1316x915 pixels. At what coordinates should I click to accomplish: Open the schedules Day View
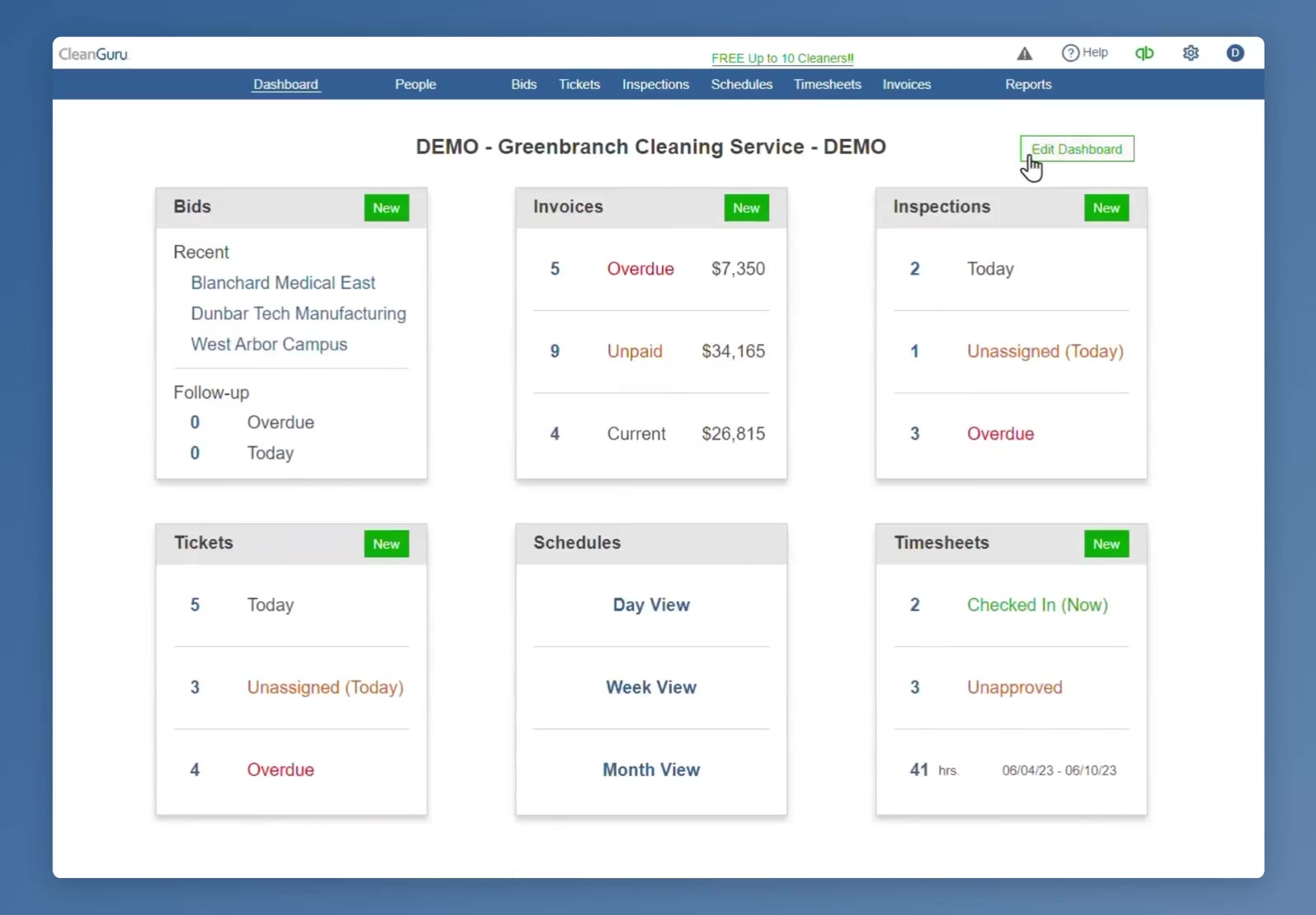tap(651, 605)
